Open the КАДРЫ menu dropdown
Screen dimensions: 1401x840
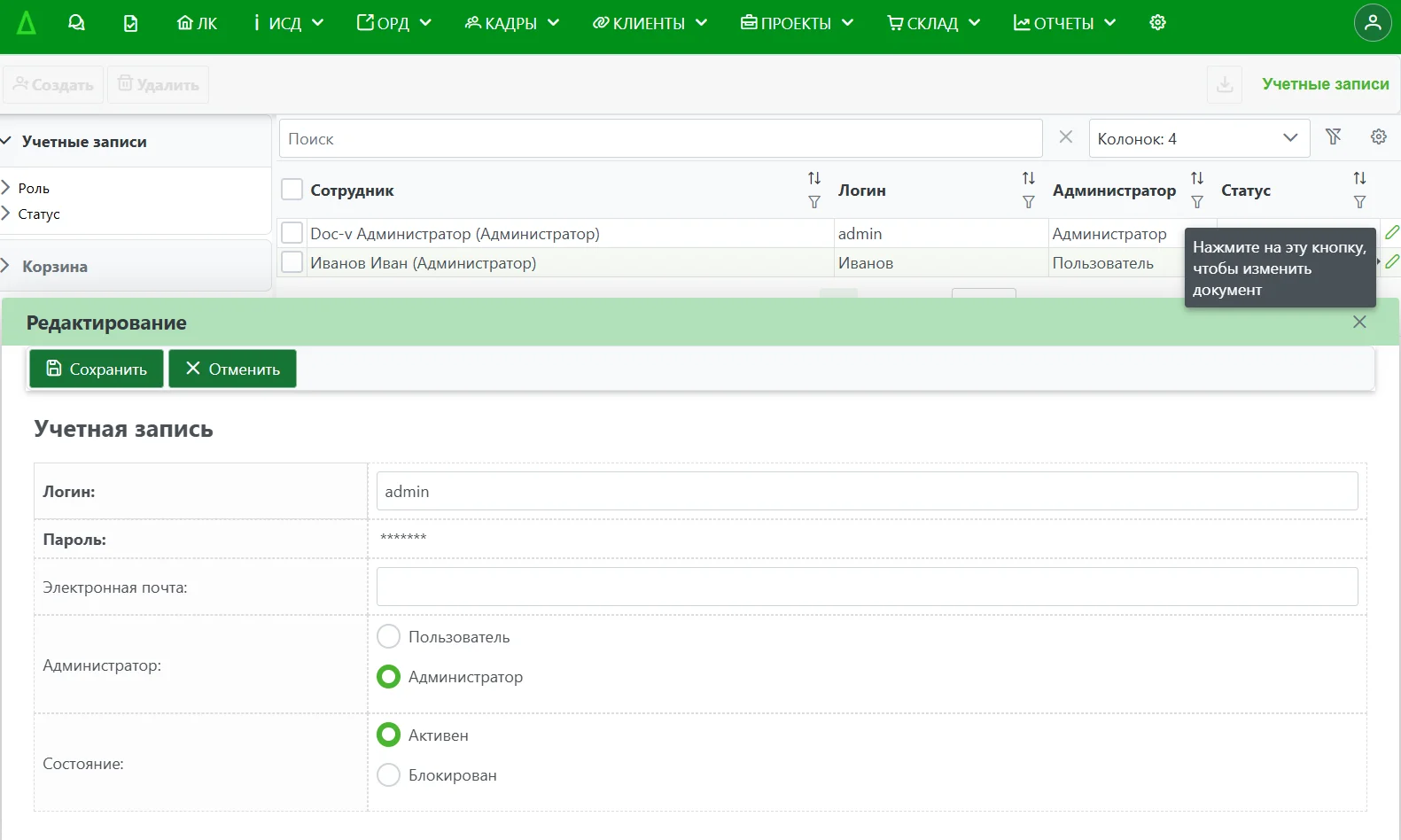(512, 23)
